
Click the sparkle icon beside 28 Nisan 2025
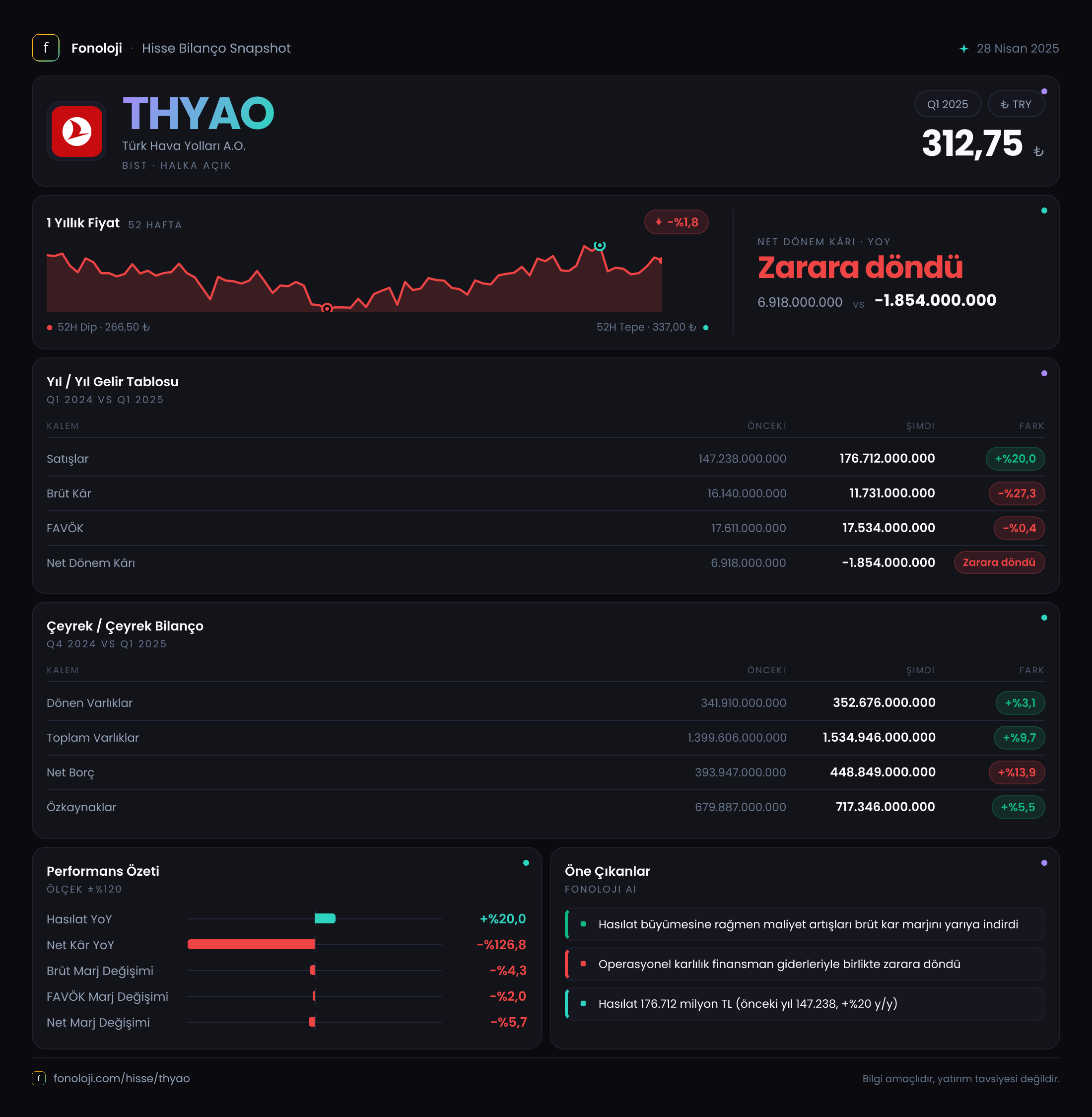pos(963,49)
